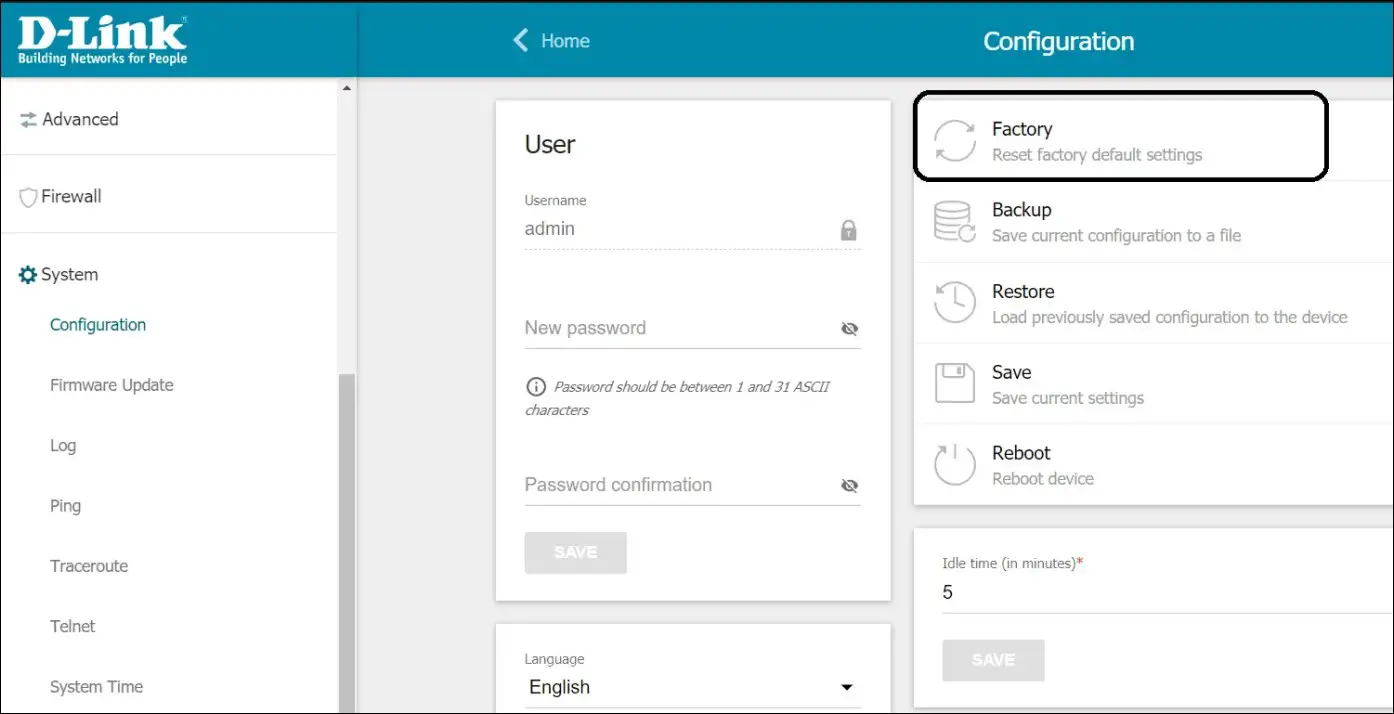Click the lock icon in Username field

849,231
